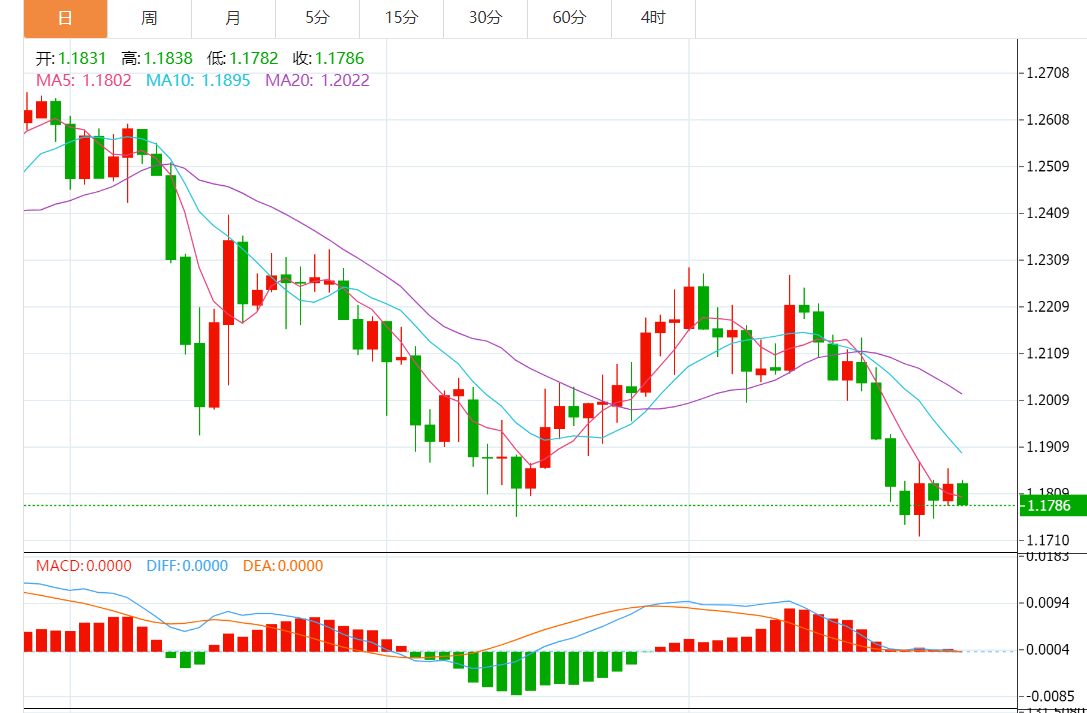Click the 1.2409 price axis label
This screenshot has width=1087, height=713.
pyautogui.click(x=1047, y=213)
